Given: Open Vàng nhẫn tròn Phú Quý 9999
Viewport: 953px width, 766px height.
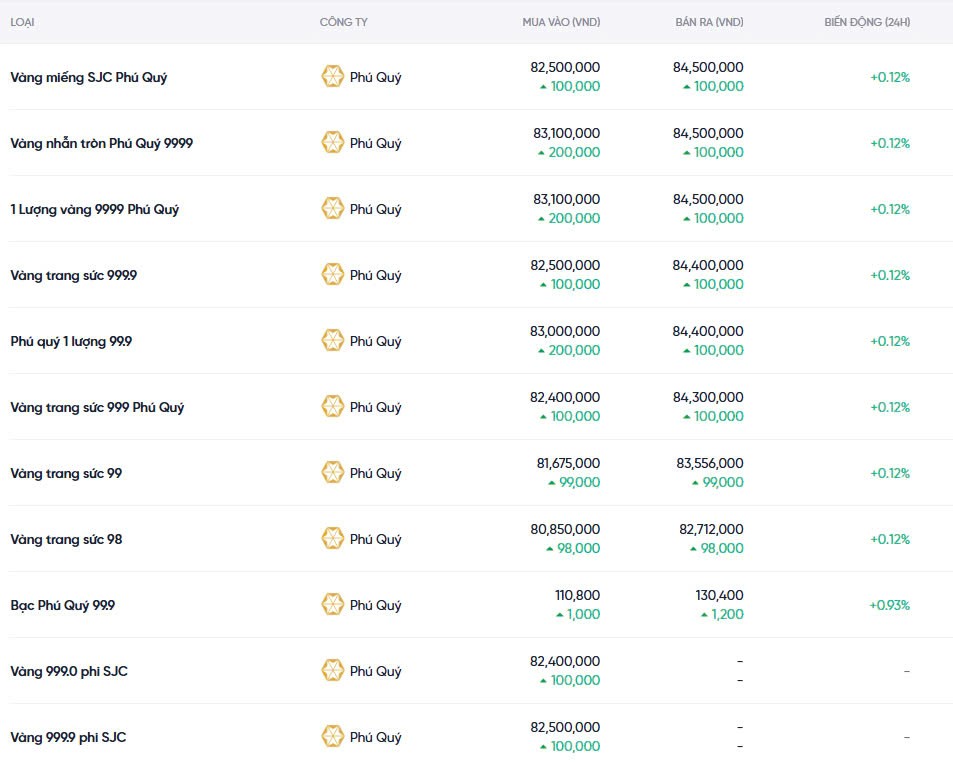Looking at the screenshot, I should tap(101, 143).
